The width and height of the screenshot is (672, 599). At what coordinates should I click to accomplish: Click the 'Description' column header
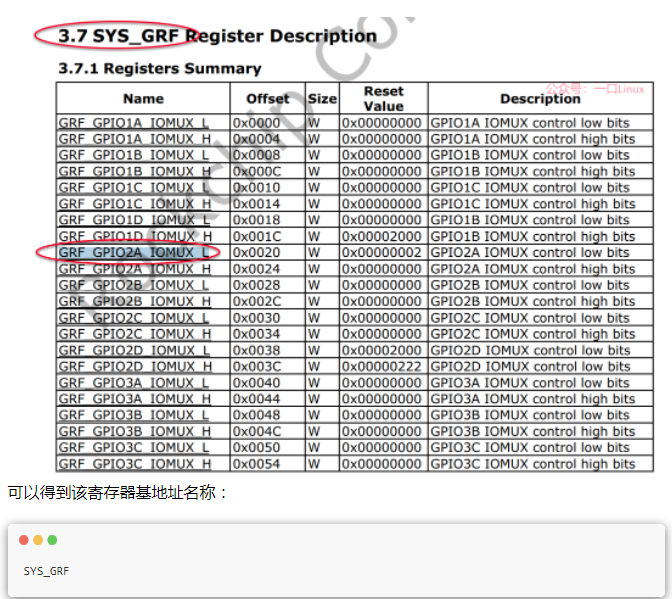click(540, 99)
